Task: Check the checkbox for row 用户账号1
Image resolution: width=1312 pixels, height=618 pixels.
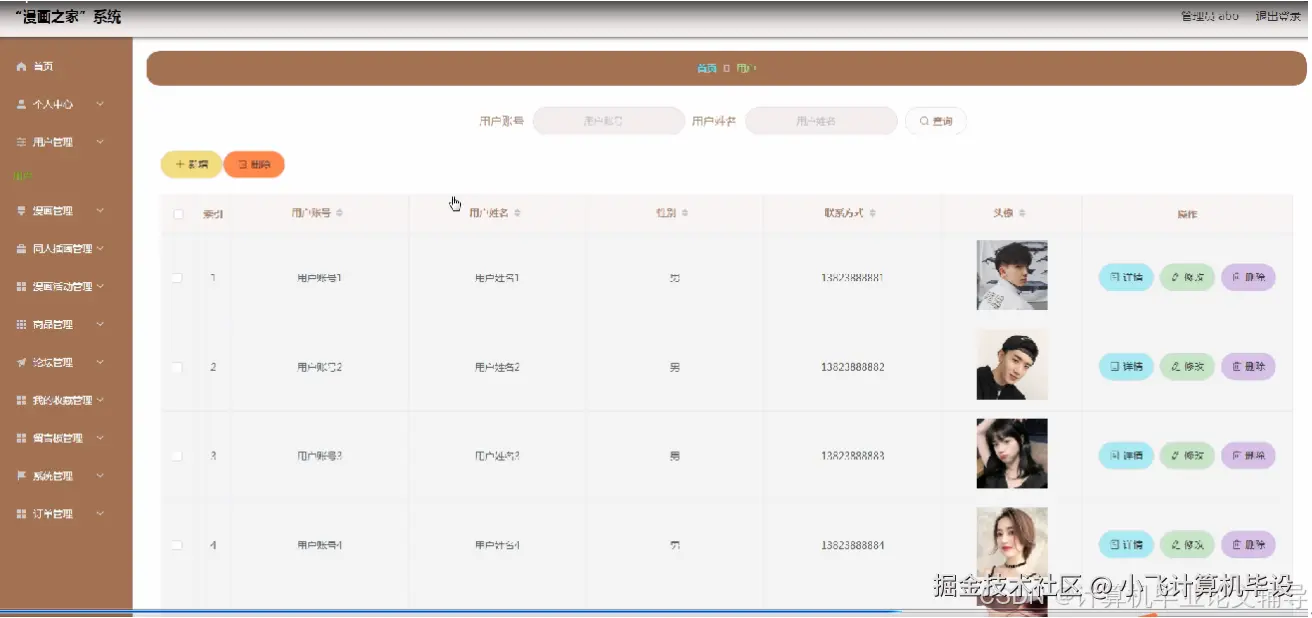Action: tap(177, 278)
